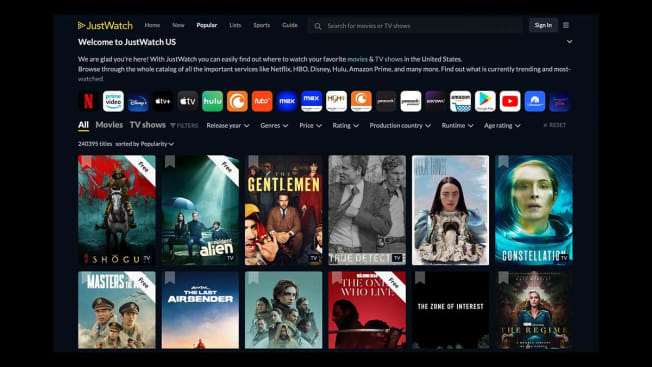652x367 pixels.
Task: Bookmark Constellation to the watchlist
Action: click(x=504, y=161)
